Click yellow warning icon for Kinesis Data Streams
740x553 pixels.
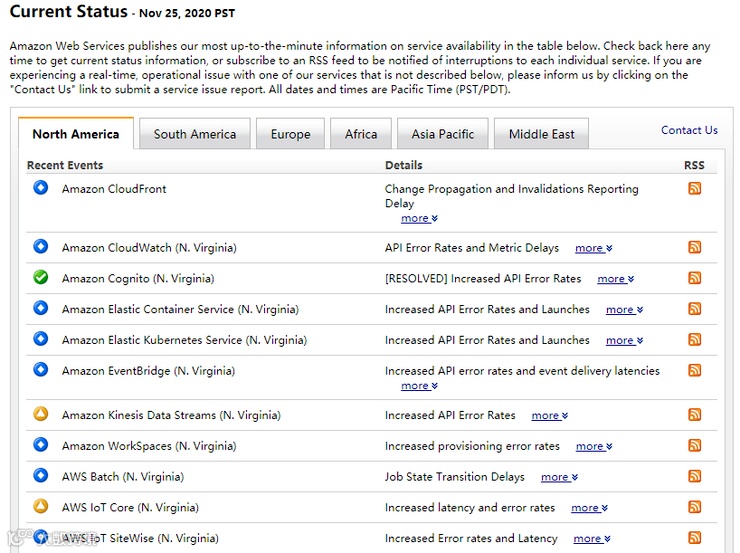click(x=41, y=414)
